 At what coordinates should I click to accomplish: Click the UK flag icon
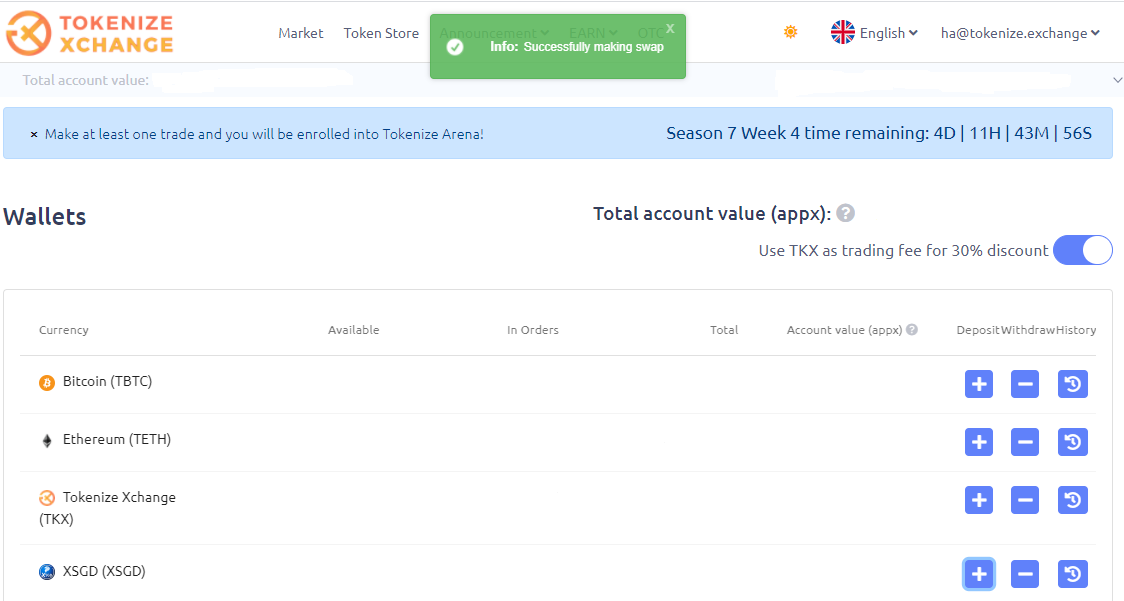pyautogui.click(x=842, y=32)
